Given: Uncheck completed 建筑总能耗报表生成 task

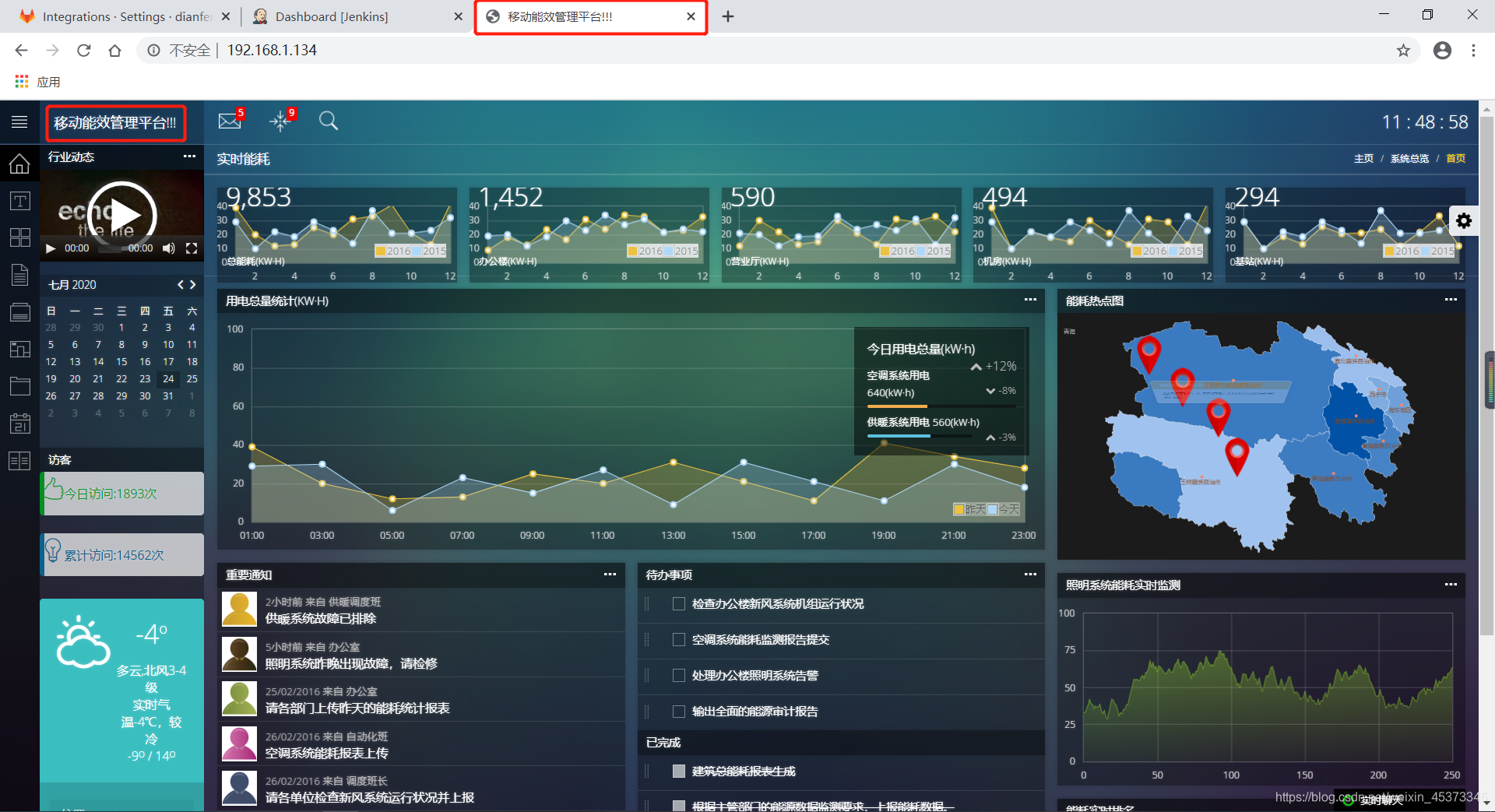Looking at the screenshot, I should pyautogui.click(x=679, y=772).
